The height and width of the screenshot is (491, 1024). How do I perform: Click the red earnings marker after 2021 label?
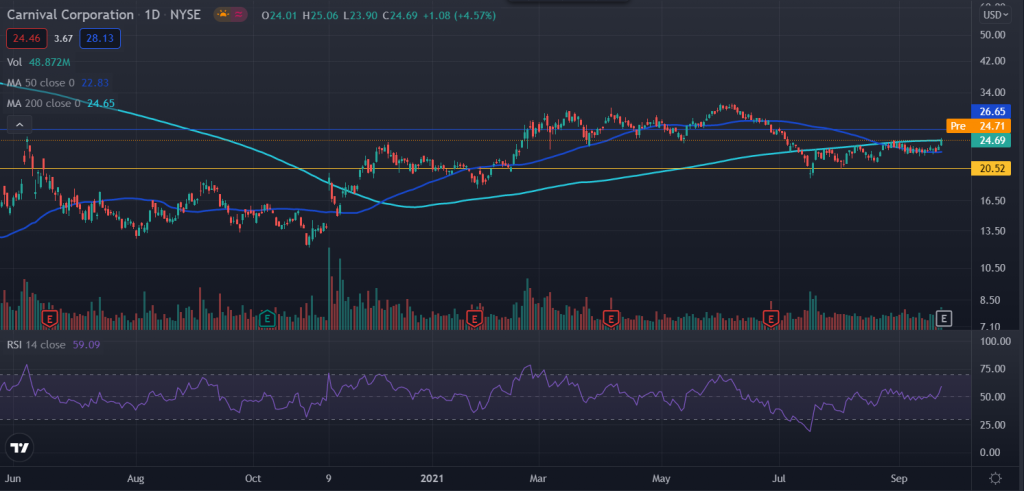(475, 319)
